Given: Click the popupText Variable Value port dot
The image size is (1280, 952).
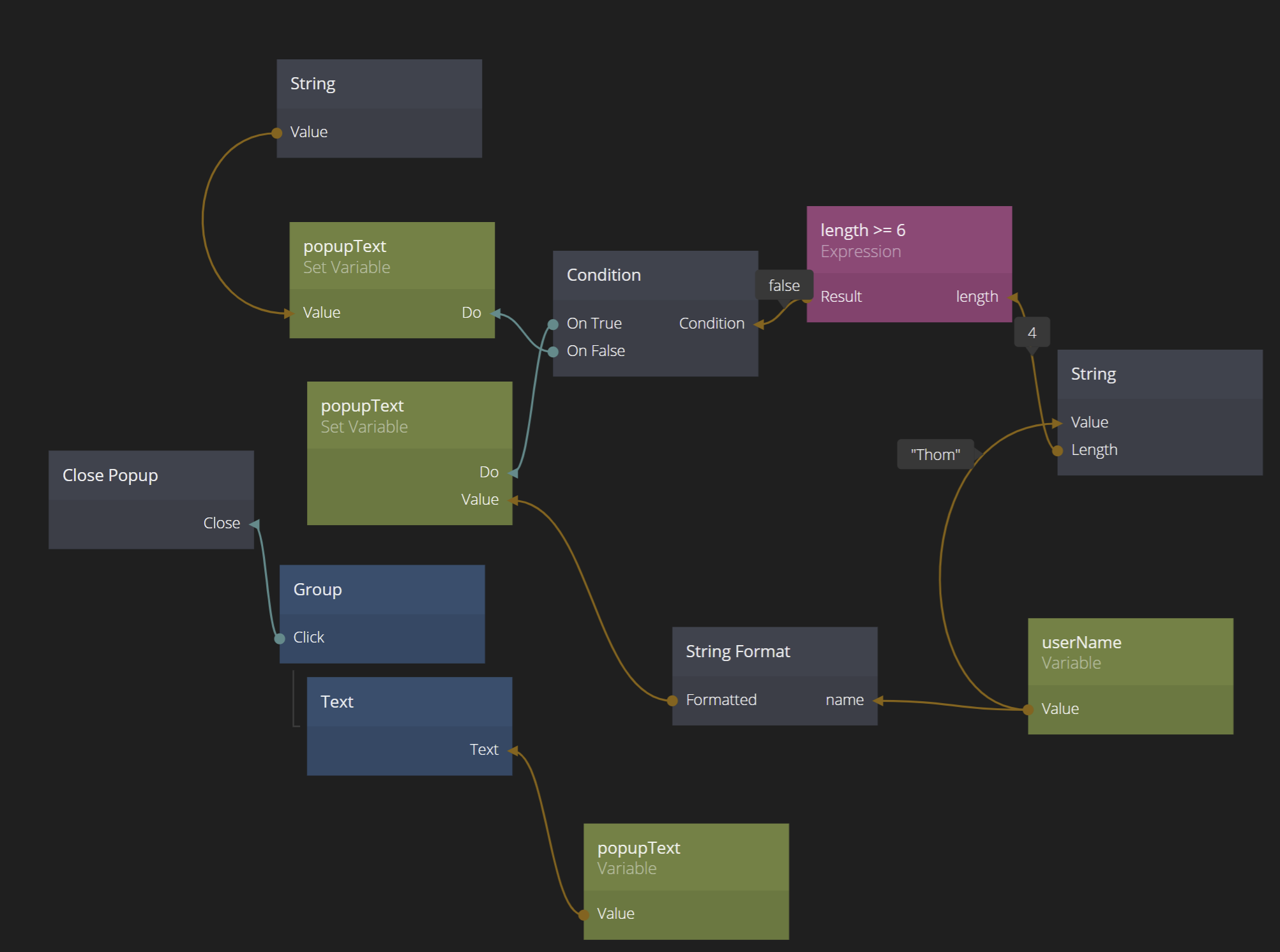Looking at the screenshot, I should point(584,914).
